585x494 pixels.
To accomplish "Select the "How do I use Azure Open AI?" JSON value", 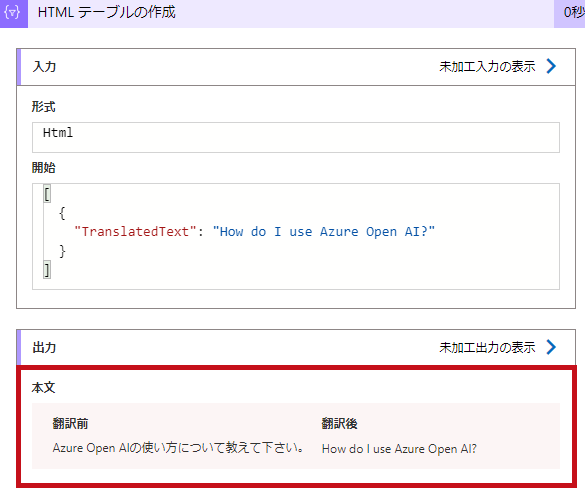I will (x=323, y=232).
